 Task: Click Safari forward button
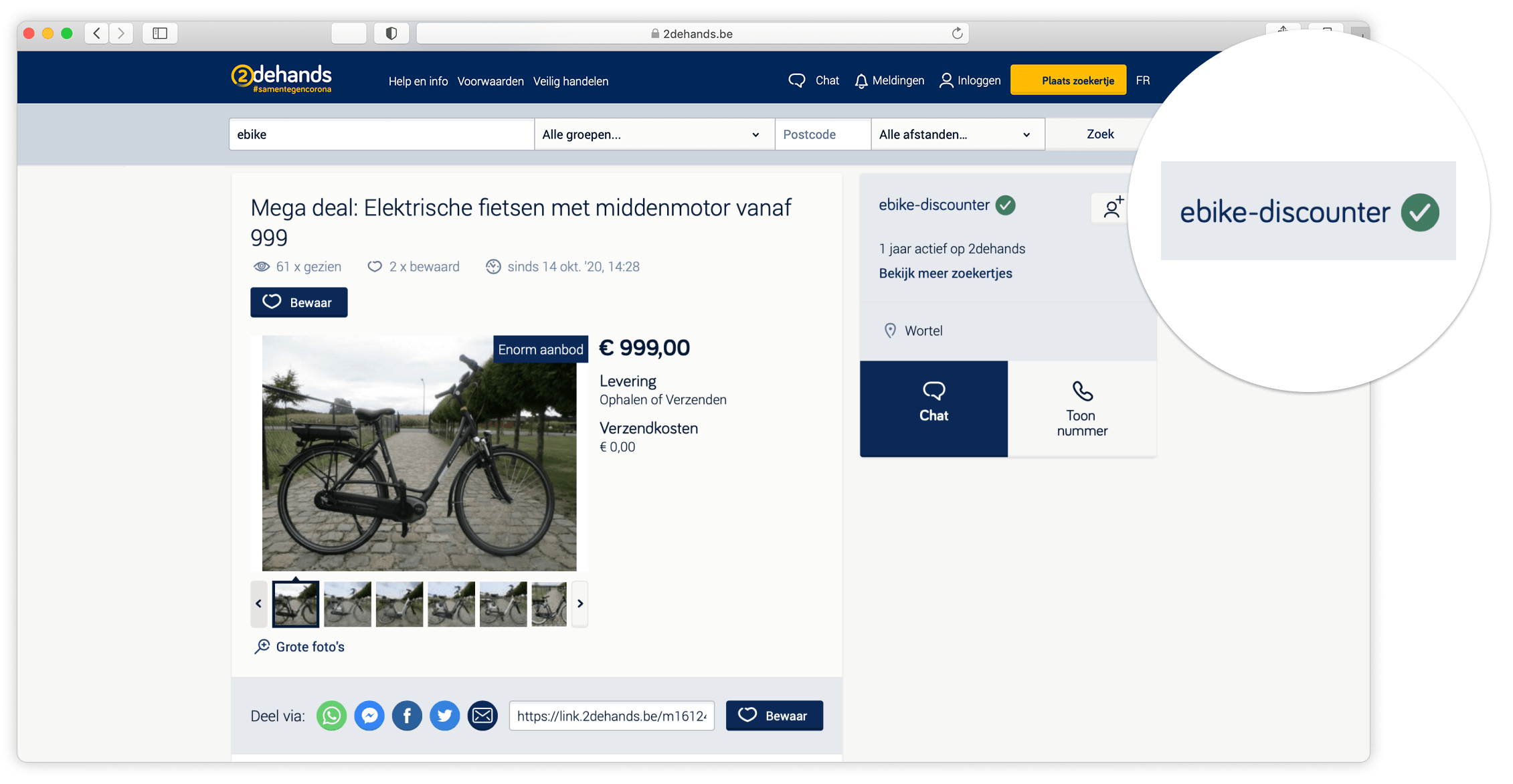(x=121, y=33)
